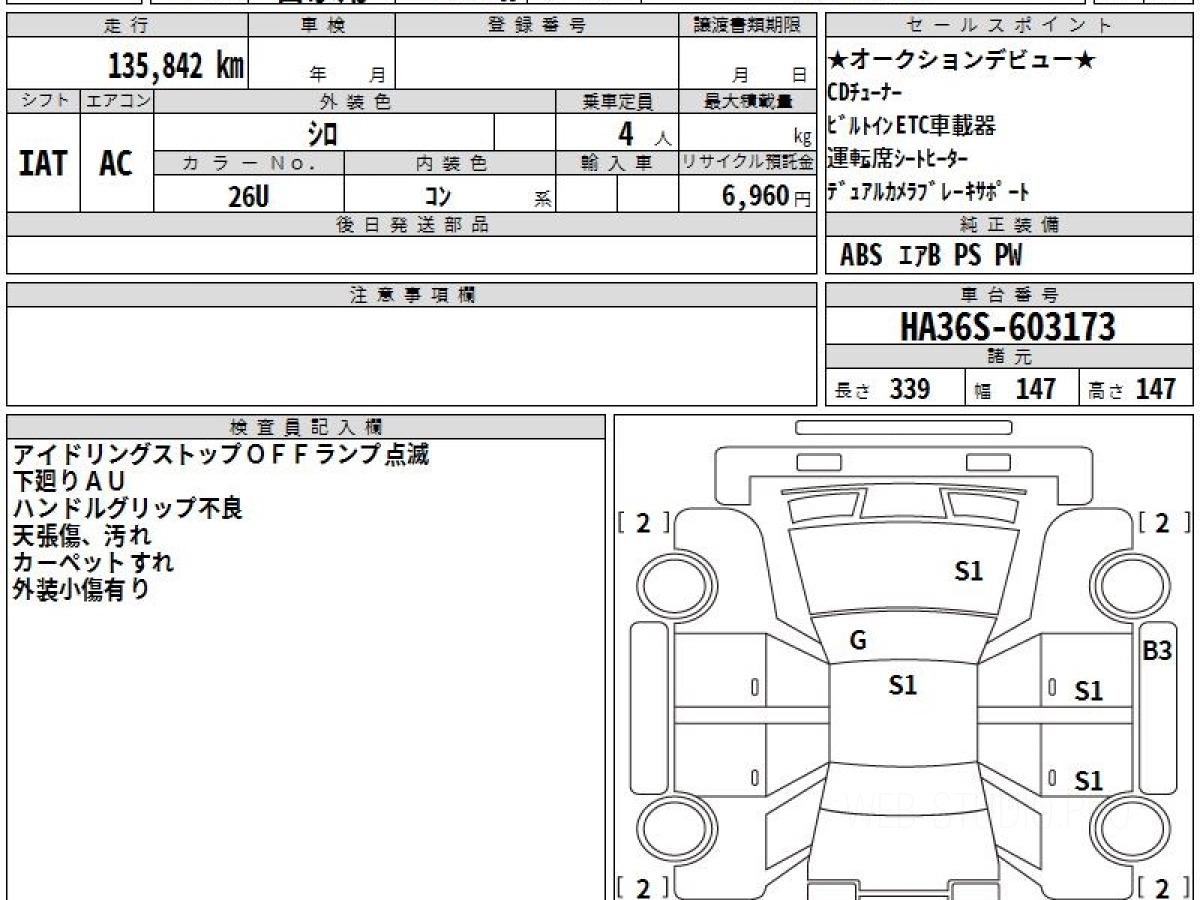Image resolution: width=1200 pixels, height=900 pixels.
Task: Click the AC air conditioner value
Action: [x=117, y=163]
